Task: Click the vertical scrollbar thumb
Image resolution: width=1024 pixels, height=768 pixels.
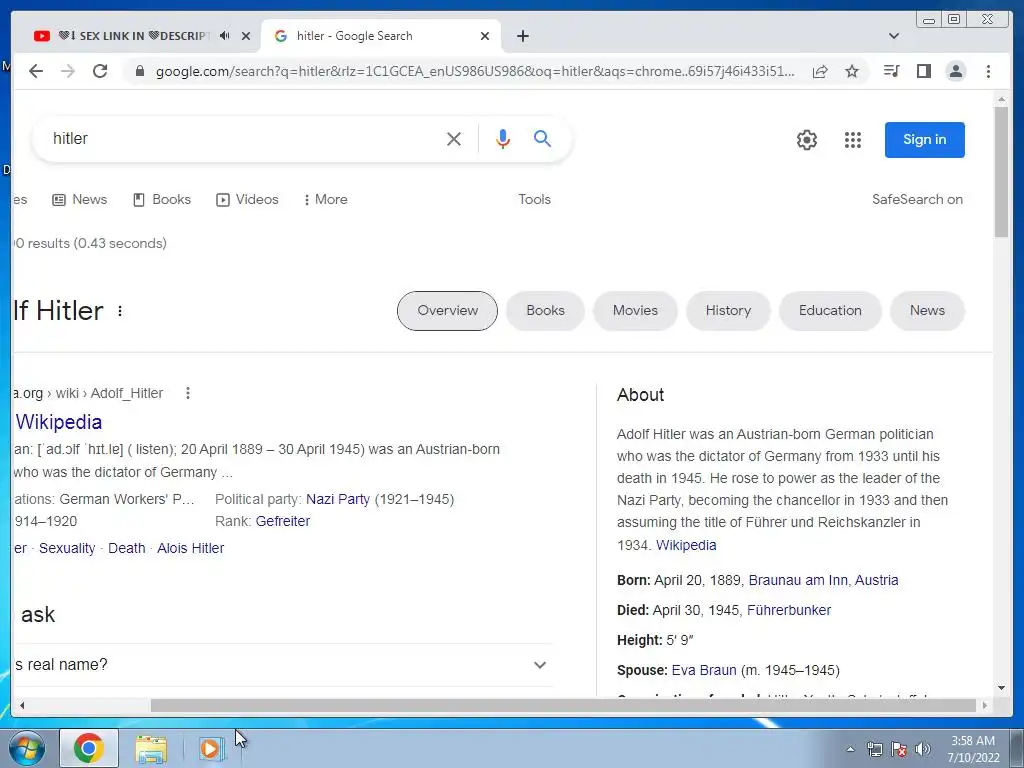Action: click(x=1001, y=172)
